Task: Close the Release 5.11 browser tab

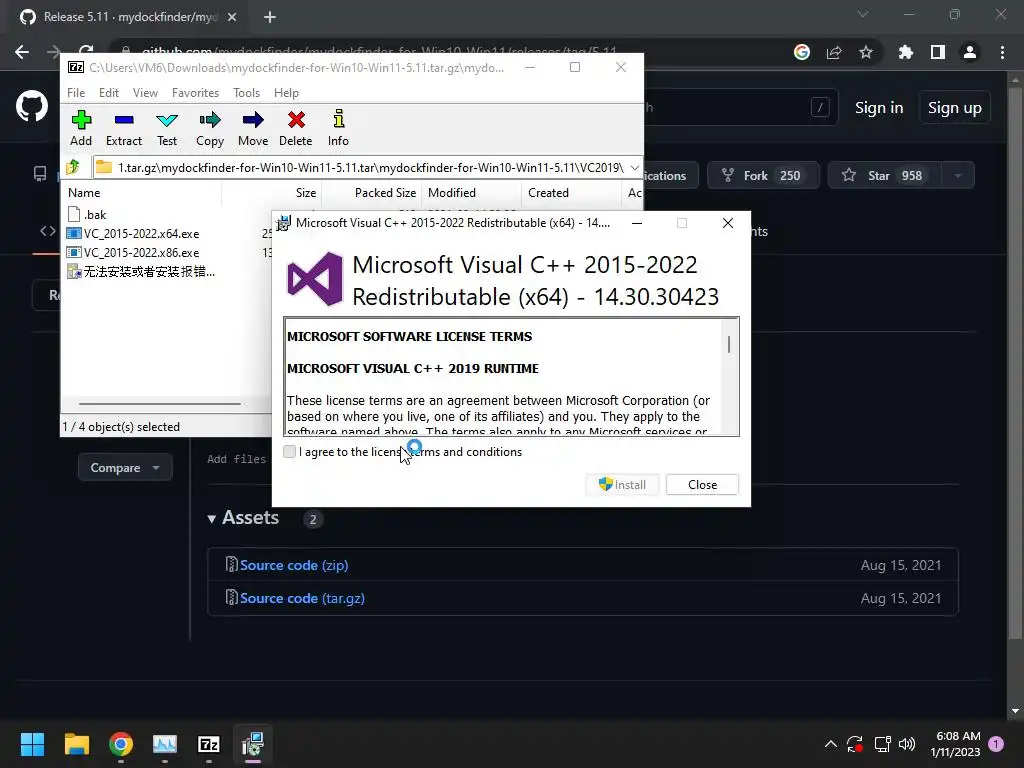Action: [x=232, y=18]
